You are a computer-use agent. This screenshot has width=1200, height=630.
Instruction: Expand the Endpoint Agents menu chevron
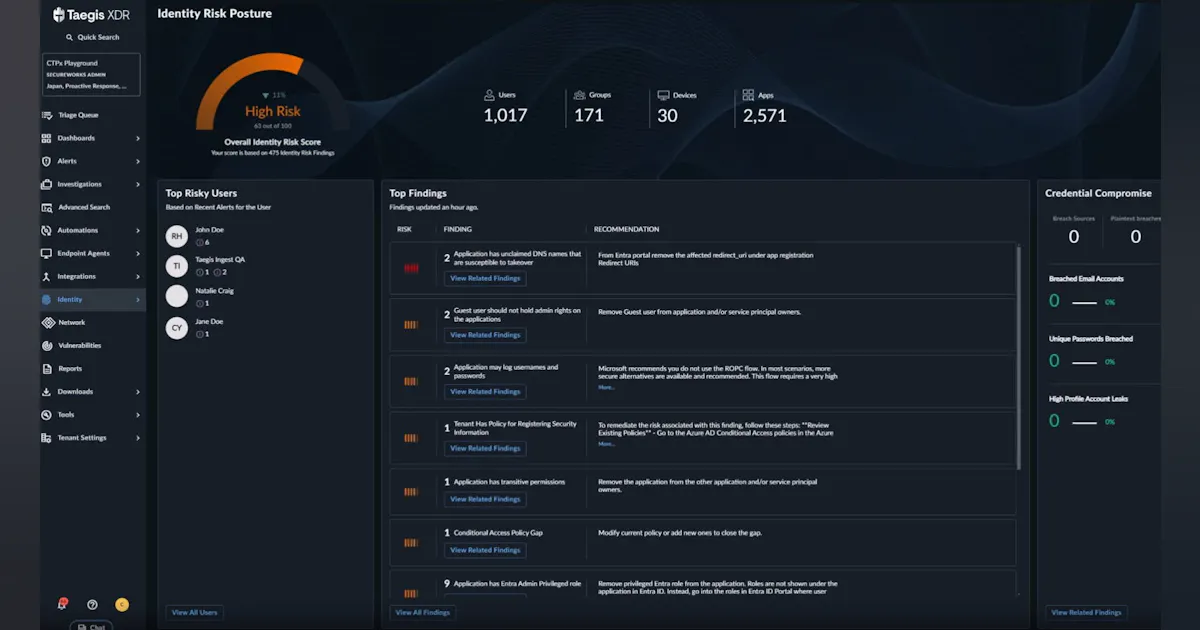(x=138, y=253)
